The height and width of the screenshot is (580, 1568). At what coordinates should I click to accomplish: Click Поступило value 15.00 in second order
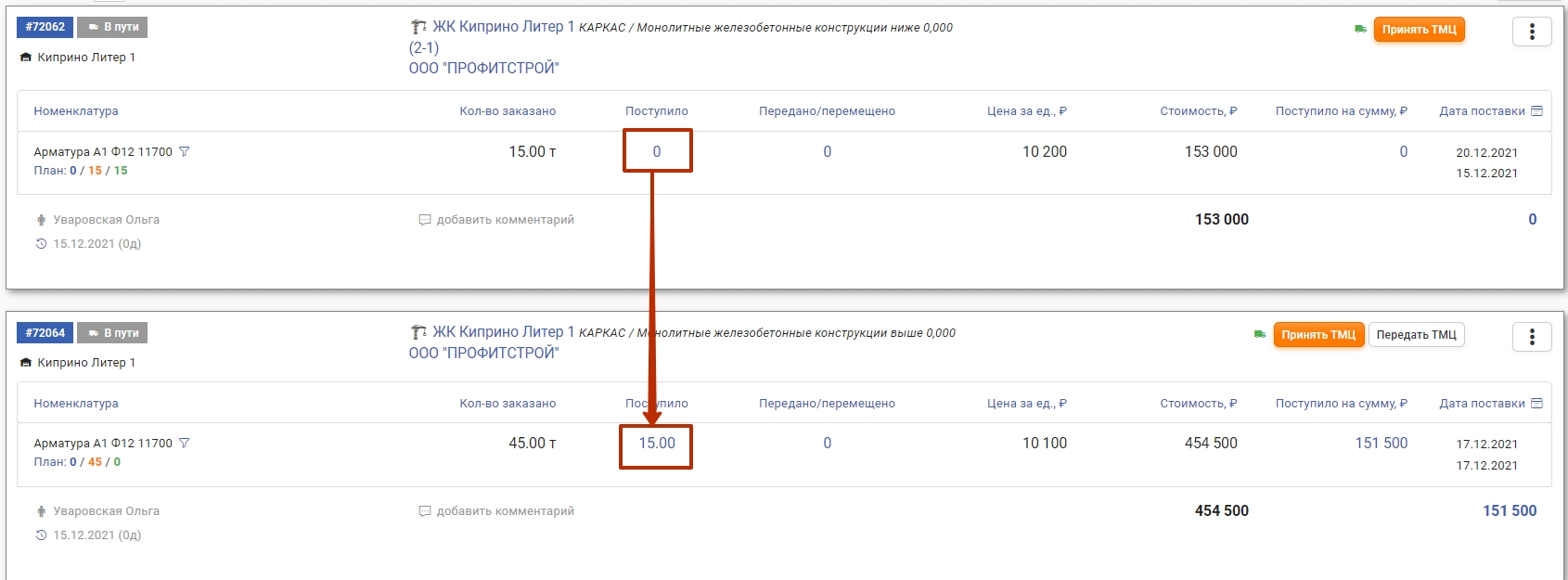tap(656, 444)
